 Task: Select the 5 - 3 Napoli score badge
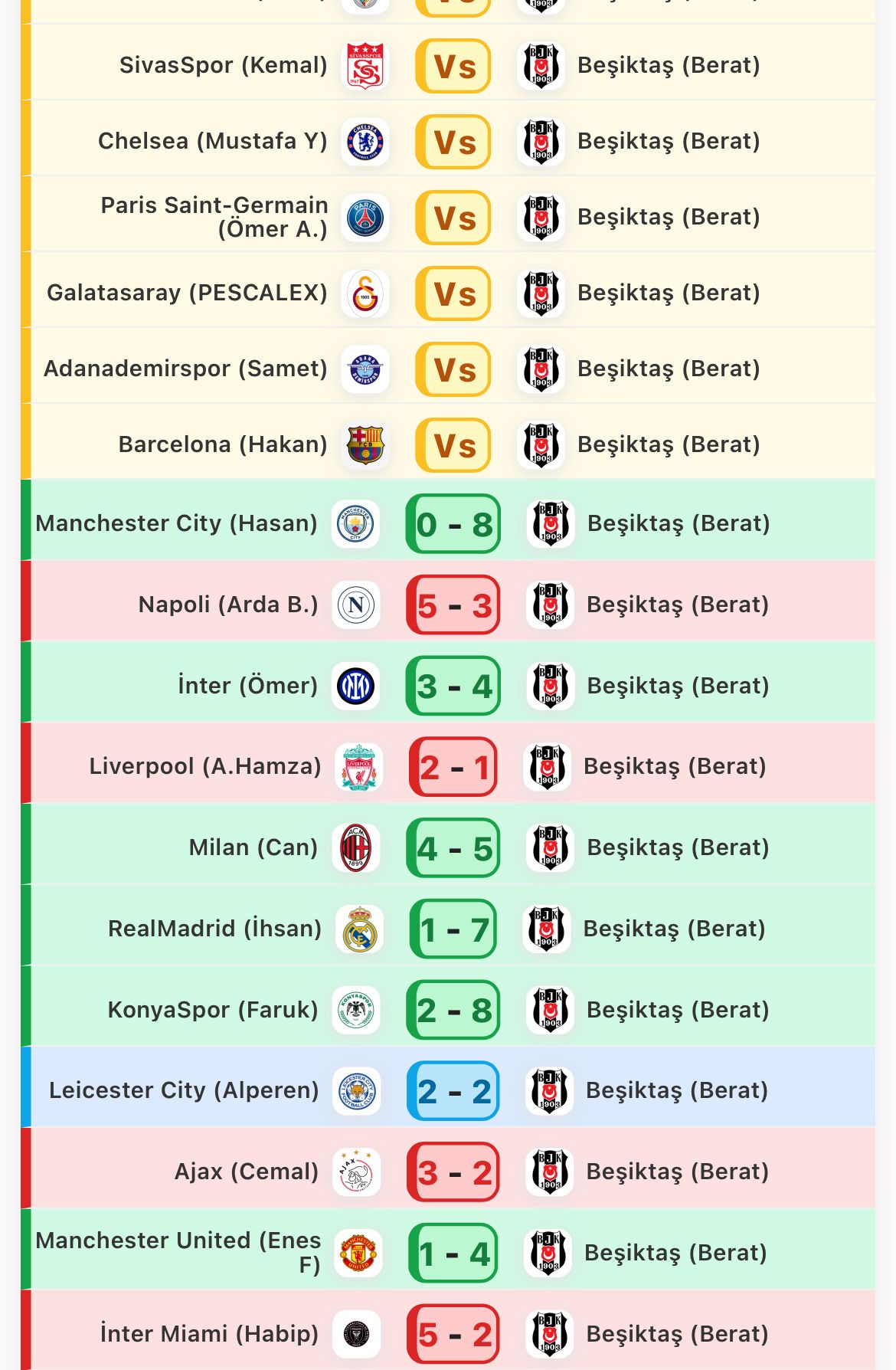coord(453,606)
